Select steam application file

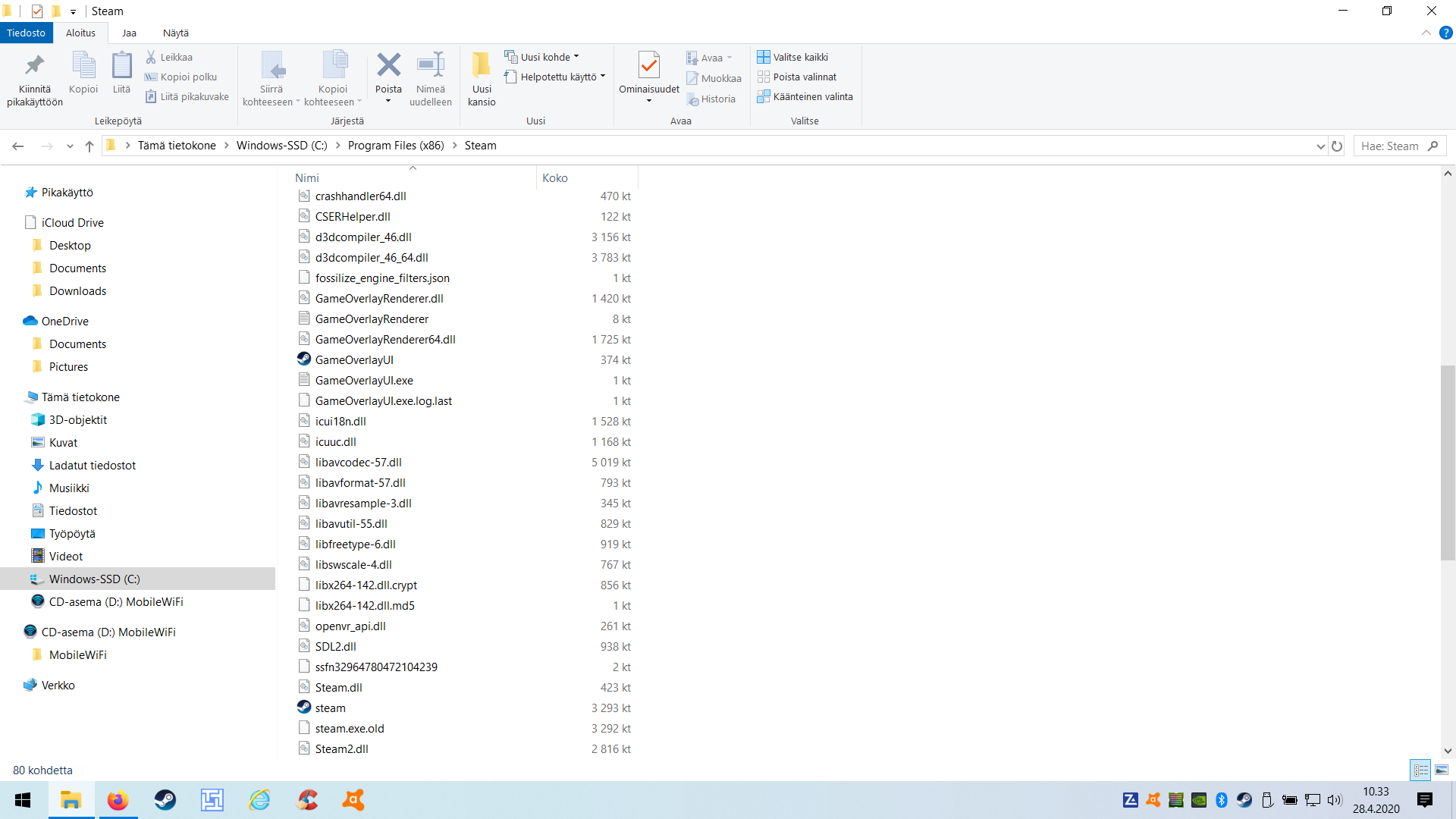tap(322, 708)
